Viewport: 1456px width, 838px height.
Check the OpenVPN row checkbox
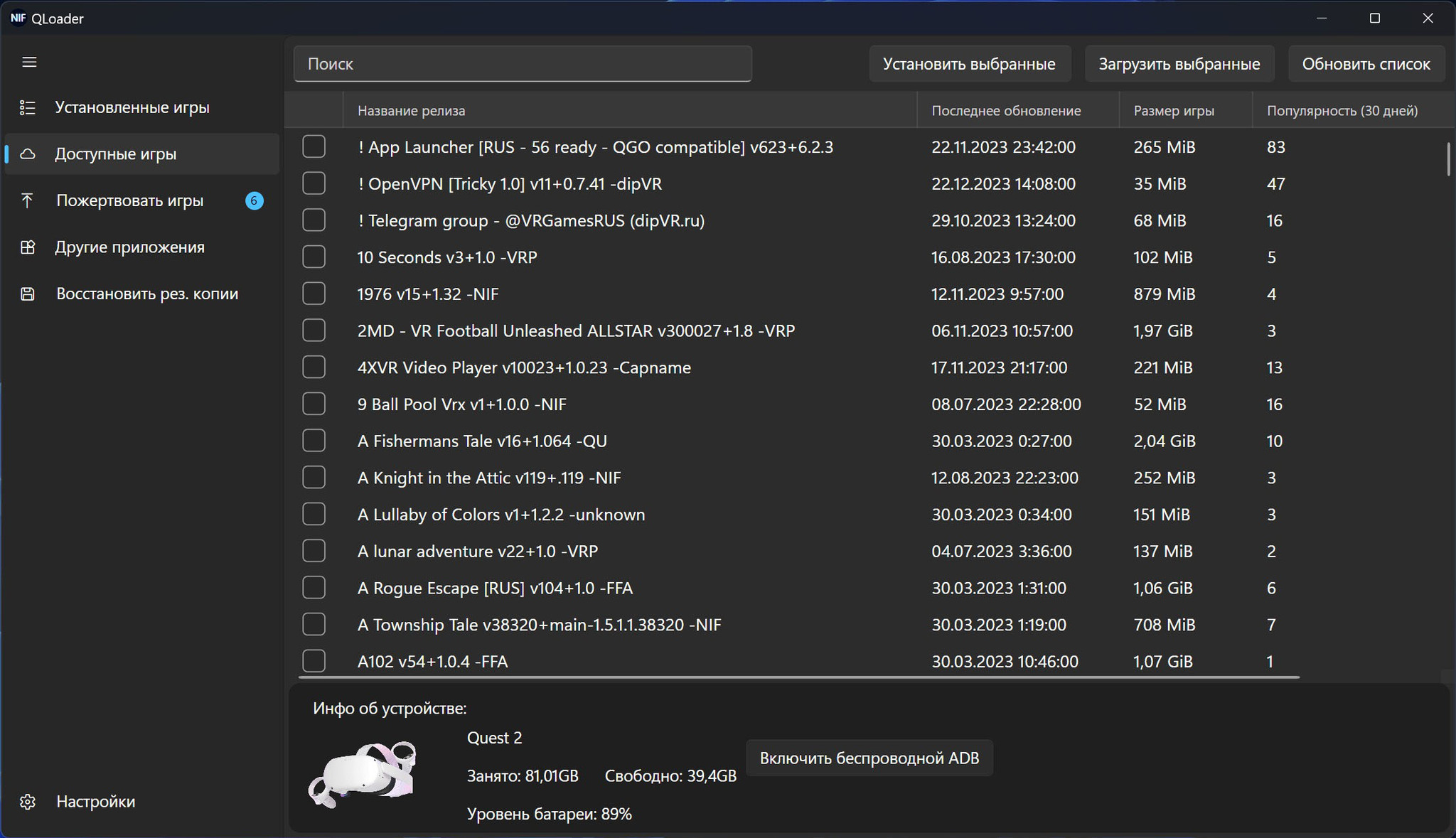(314, 183)
